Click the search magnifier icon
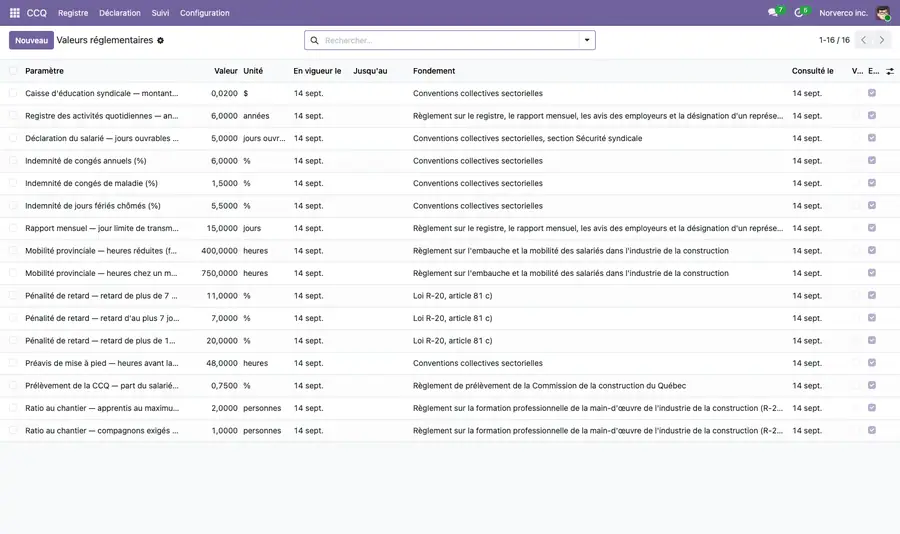 pos(315,40)
